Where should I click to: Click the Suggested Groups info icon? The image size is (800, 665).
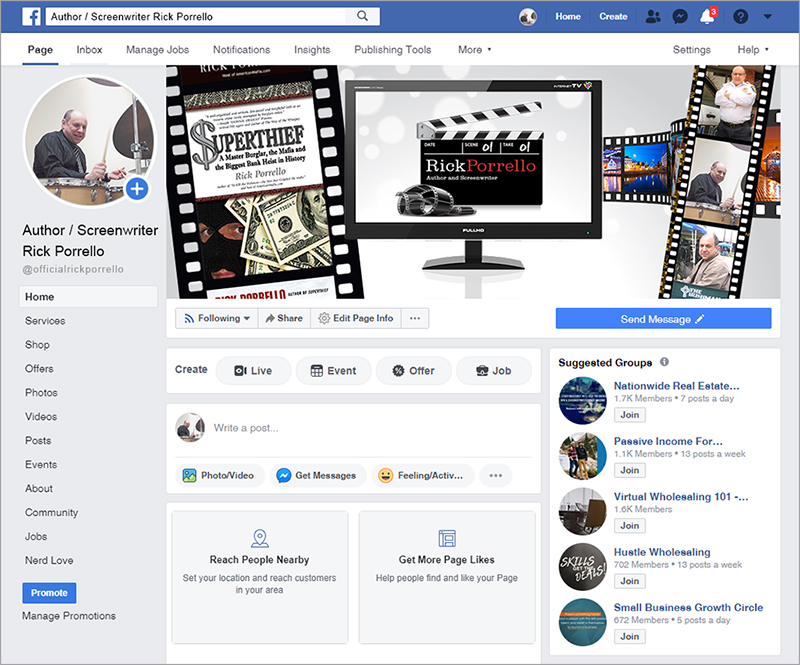665,362
